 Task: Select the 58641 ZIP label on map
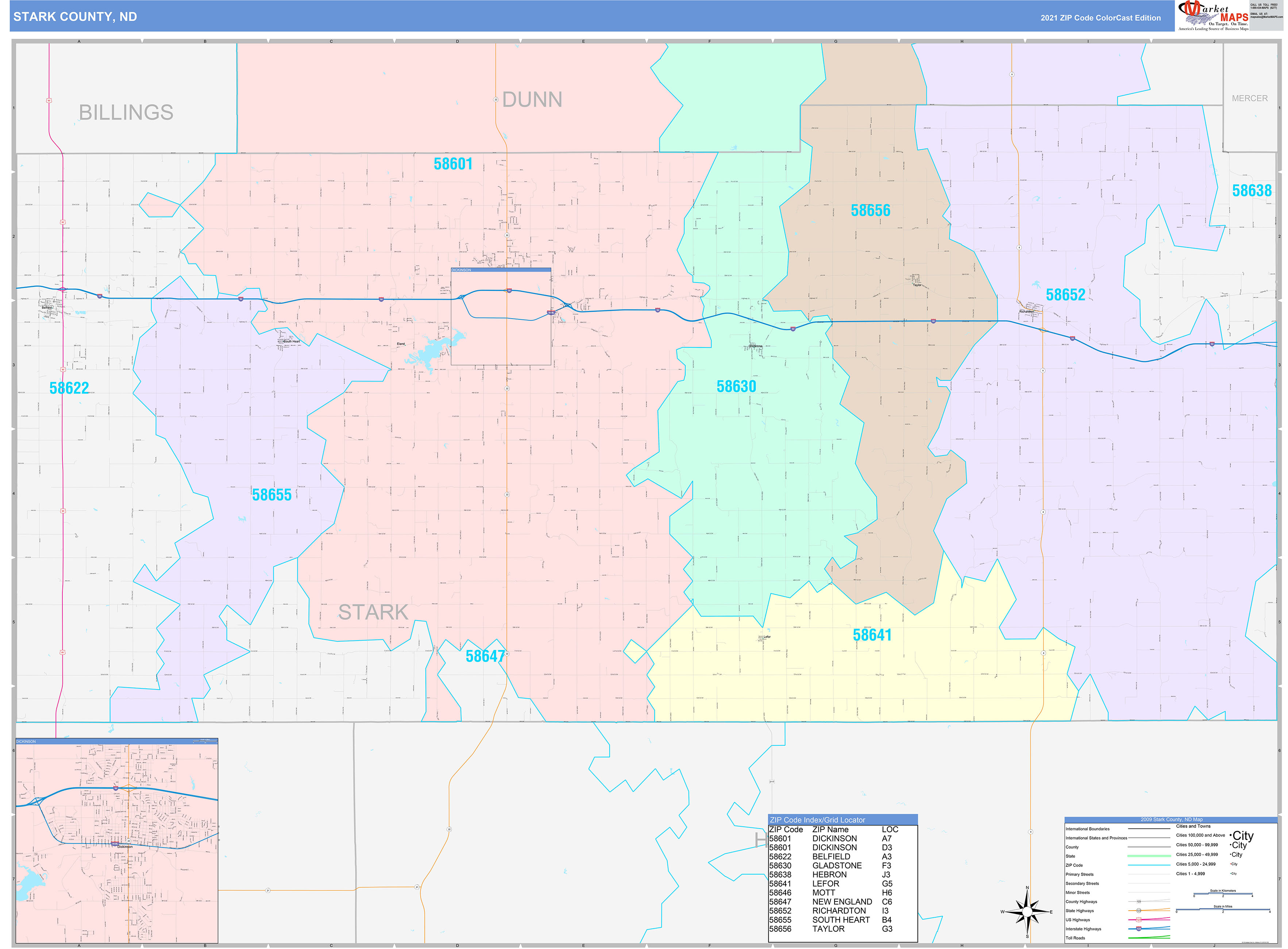[872, 635]
